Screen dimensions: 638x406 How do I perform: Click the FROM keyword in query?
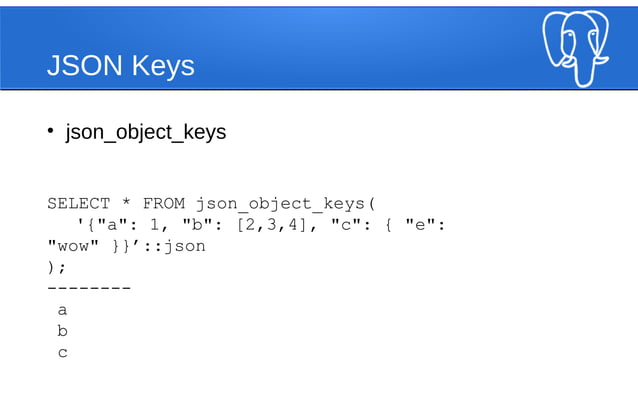[164, 203]
